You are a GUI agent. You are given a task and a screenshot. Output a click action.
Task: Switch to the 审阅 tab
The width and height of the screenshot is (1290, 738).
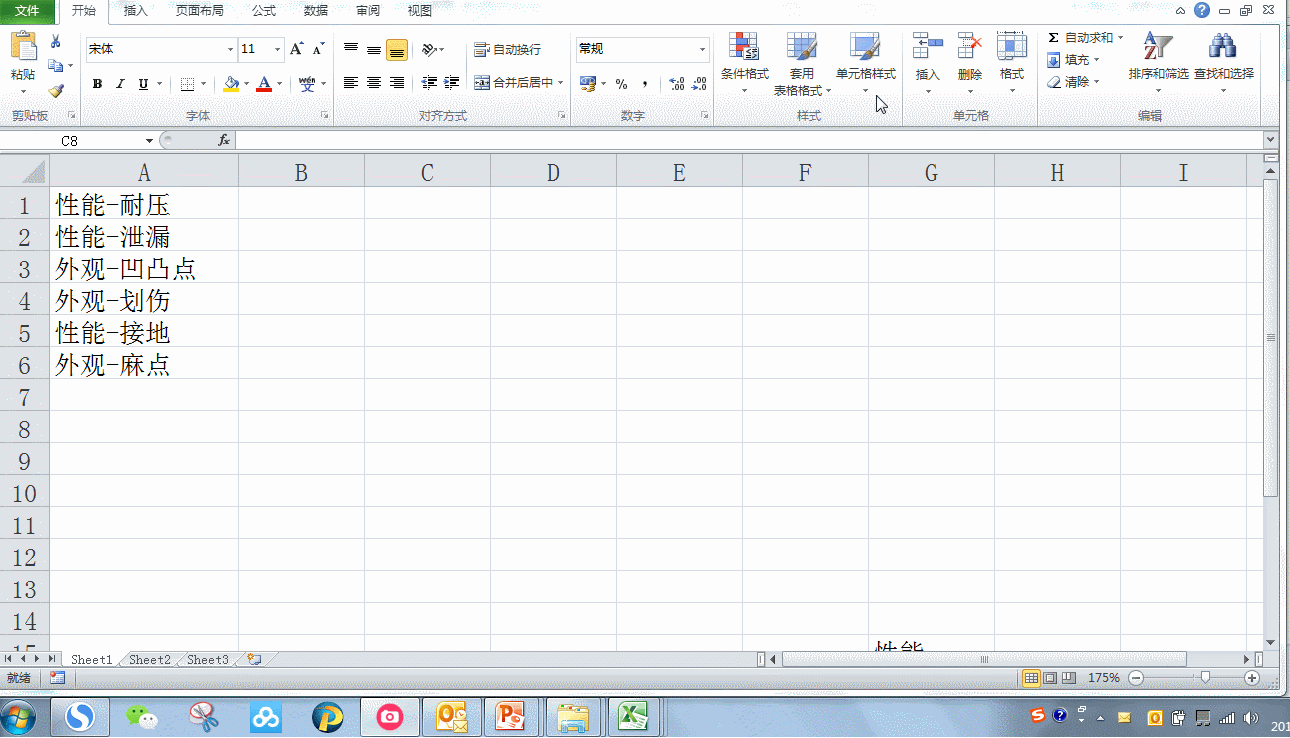(x=368, y=11)
